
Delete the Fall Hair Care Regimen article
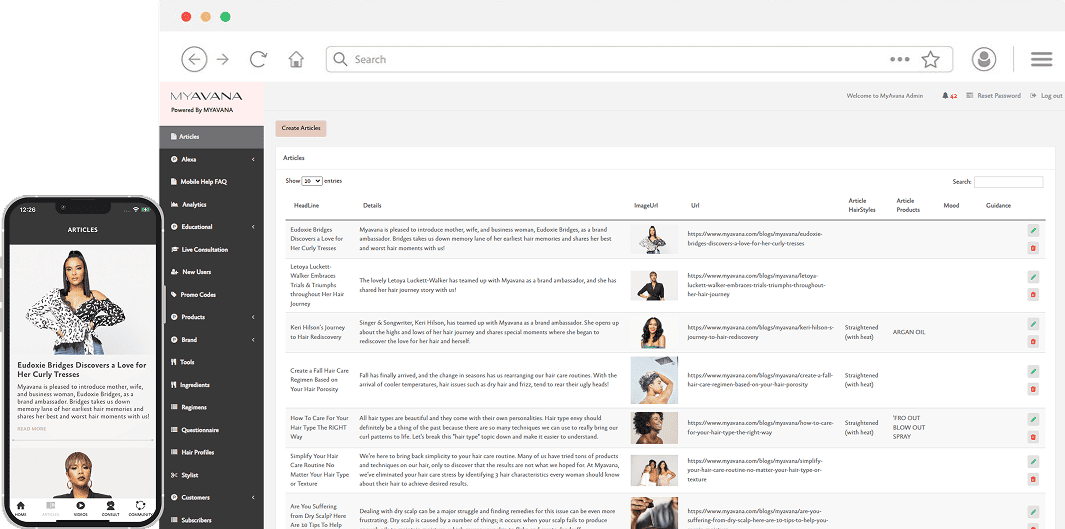[1033, 389]
